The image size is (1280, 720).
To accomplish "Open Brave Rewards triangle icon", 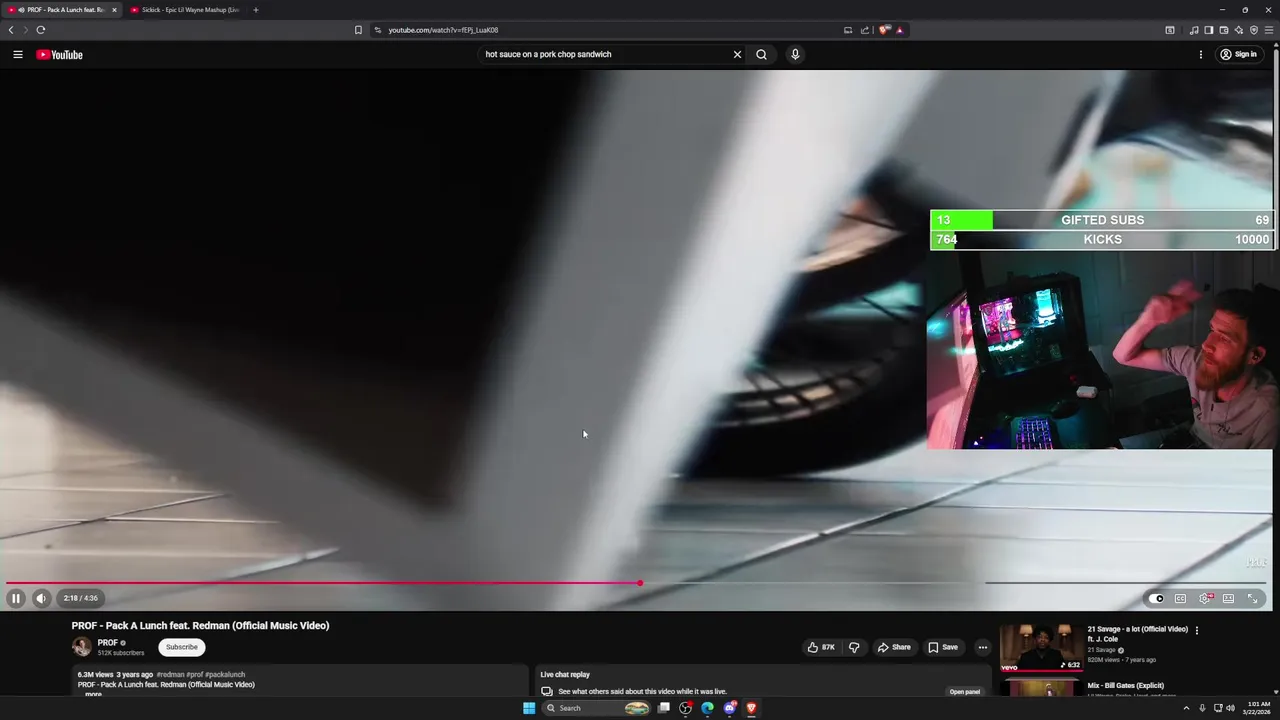I will 899,30.
